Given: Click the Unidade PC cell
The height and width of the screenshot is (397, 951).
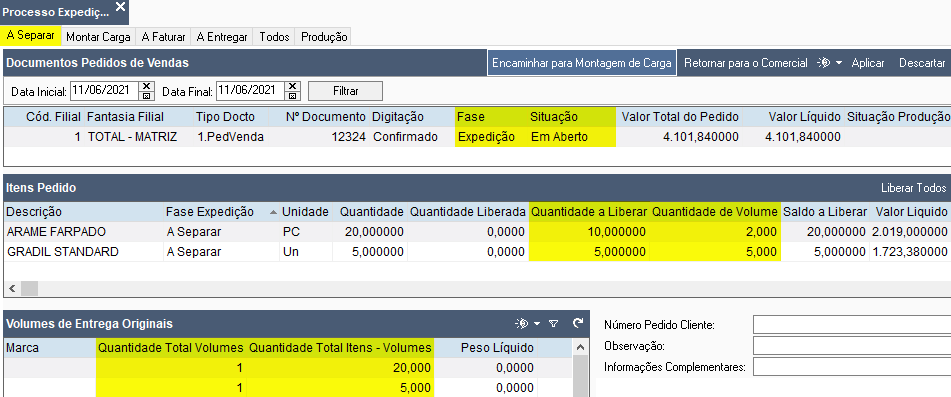Looking at the screenshot, I should (306, 232).
